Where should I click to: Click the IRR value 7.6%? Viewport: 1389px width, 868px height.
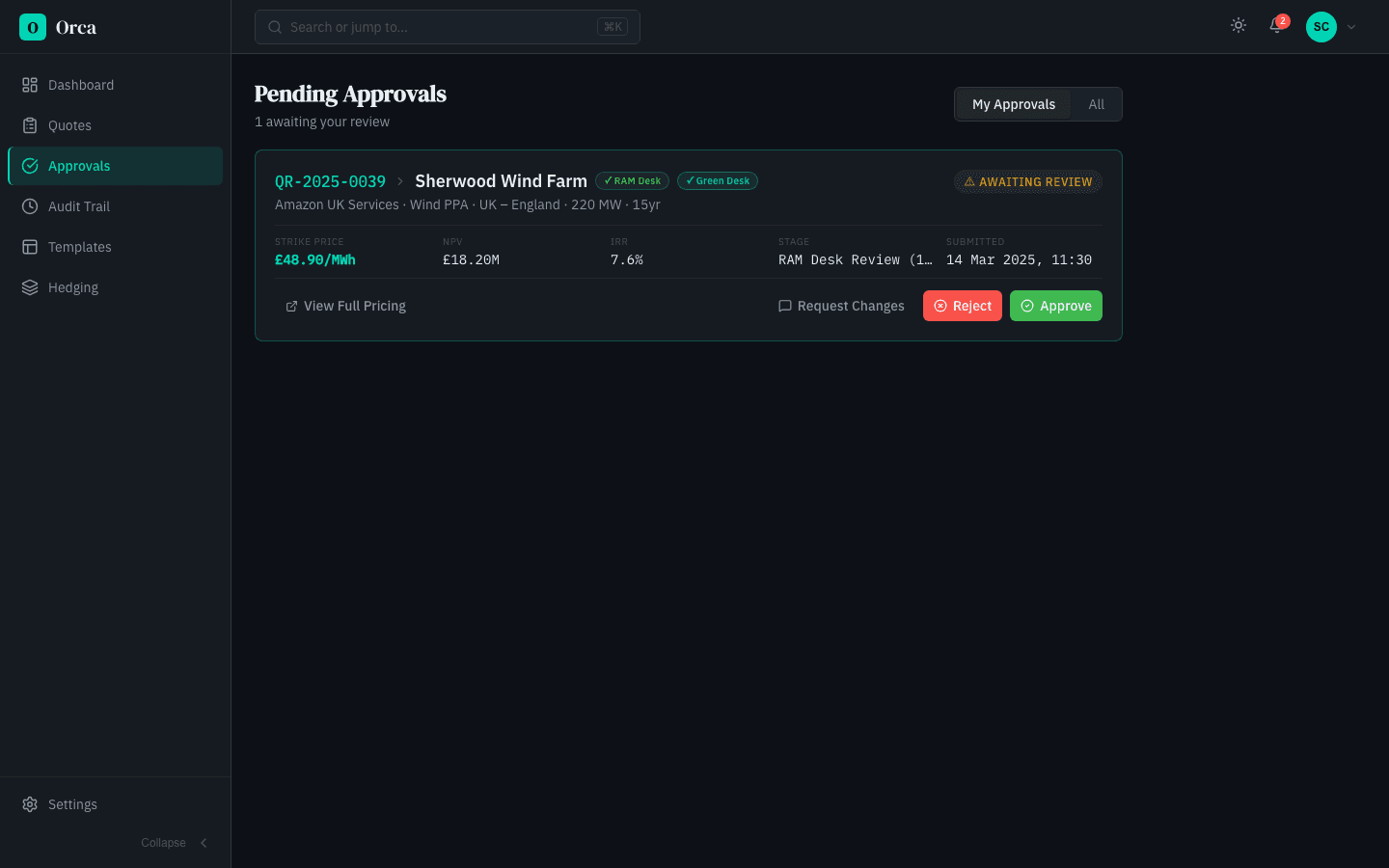point(627,259)
